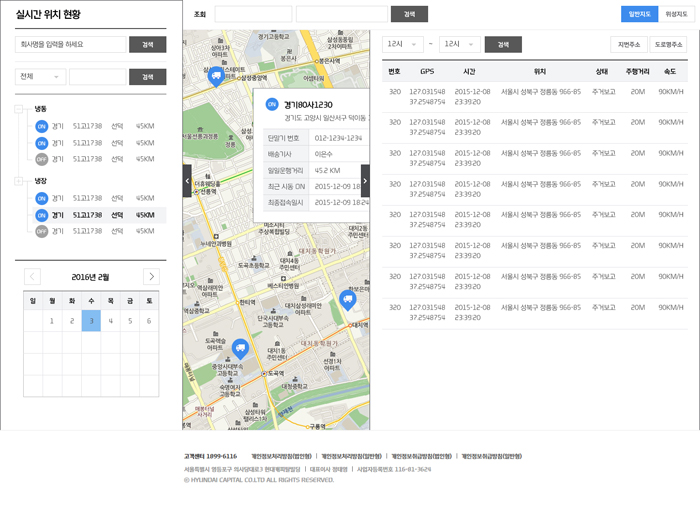Select date 3 in the calendar

pos(91,321)
